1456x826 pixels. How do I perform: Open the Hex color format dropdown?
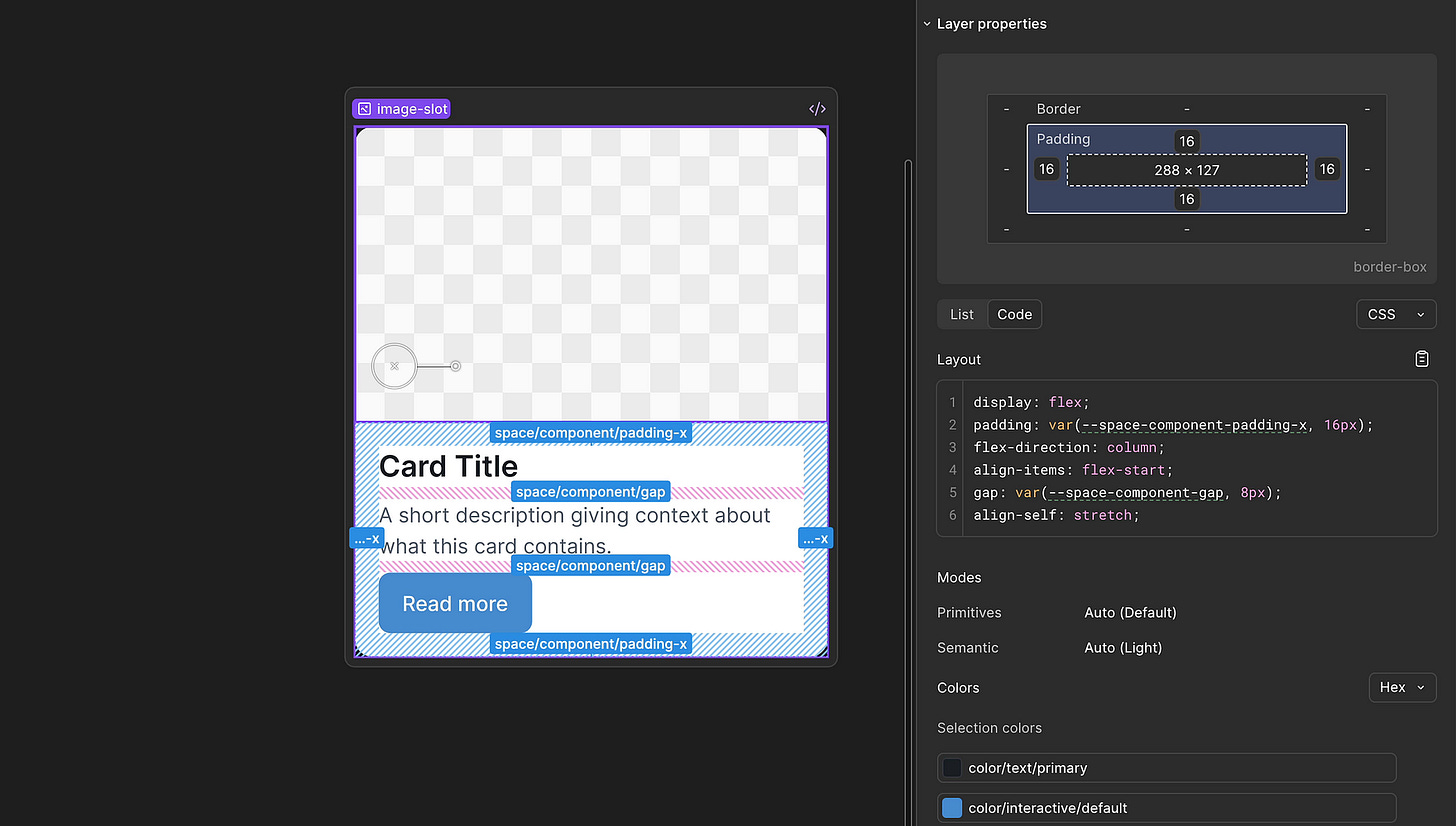click(1402, 687)
